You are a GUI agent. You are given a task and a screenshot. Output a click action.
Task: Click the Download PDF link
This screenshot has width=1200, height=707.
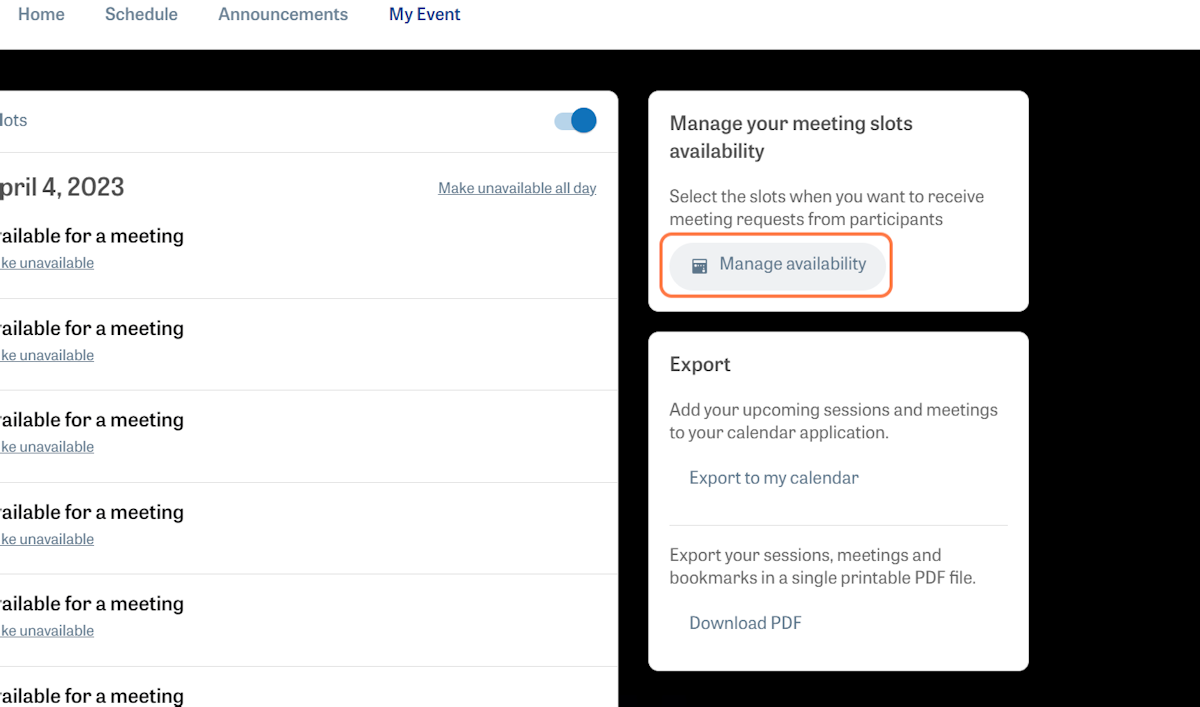(x=744, y=622)
